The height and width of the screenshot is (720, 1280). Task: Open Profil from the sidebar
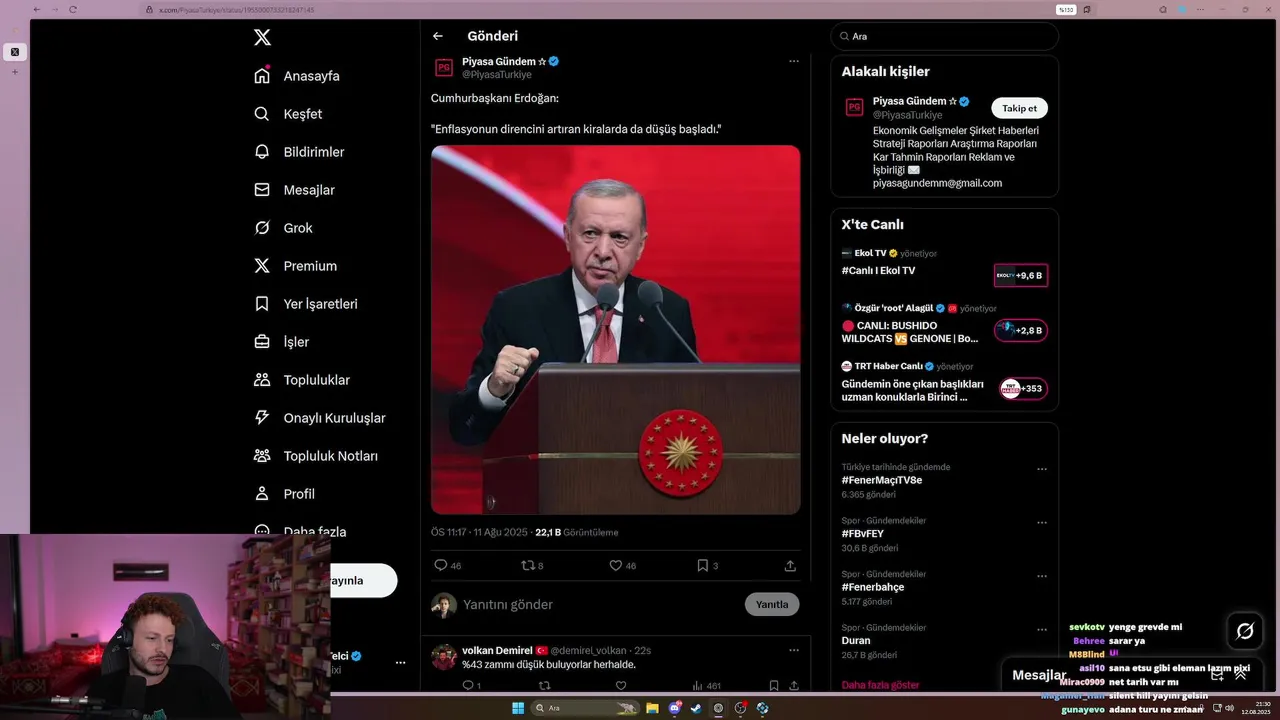284,494
